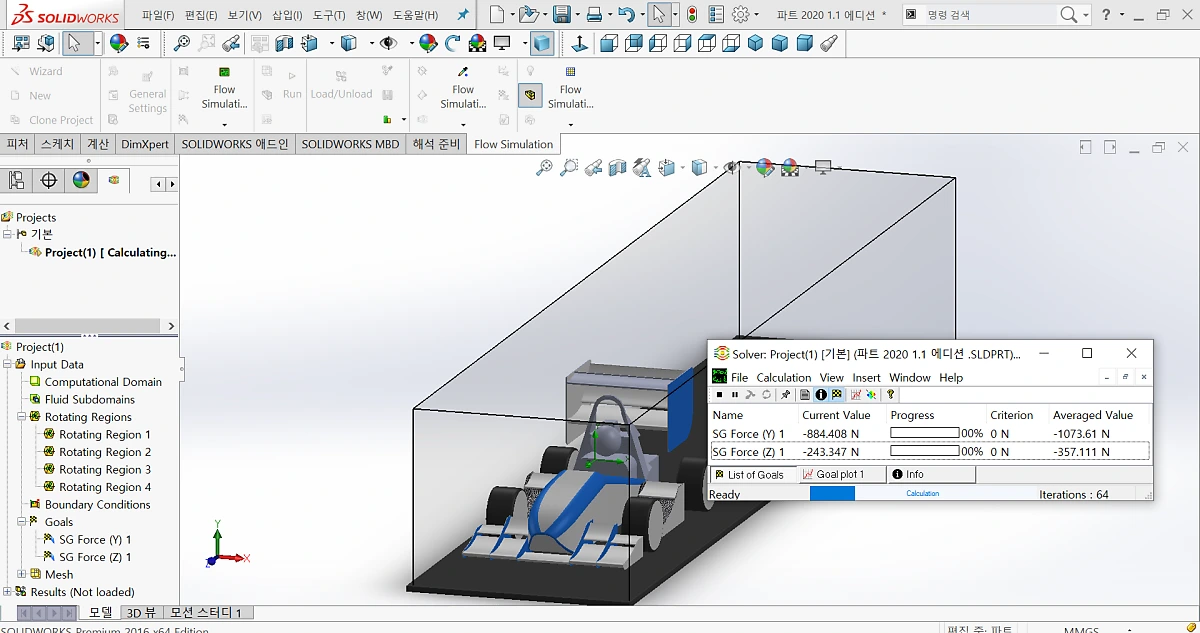Collapse the Rotating Regions tree node

(x=21, y=417)
